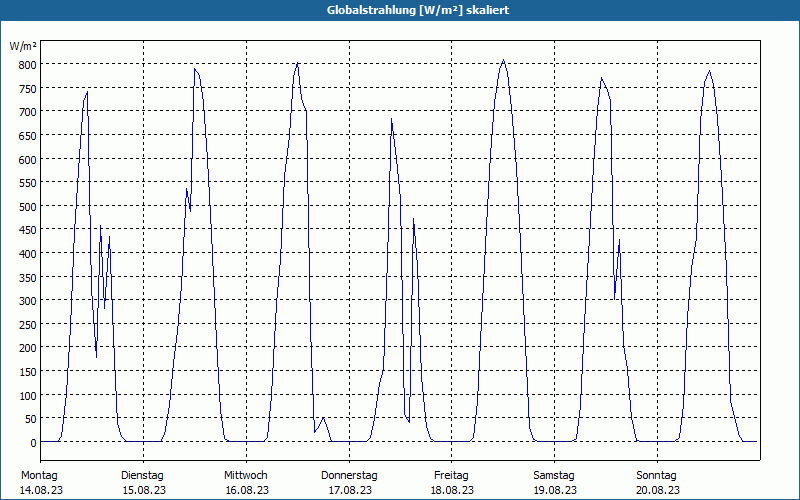Click the chart title Globalstrahlung [W/m²] skaliert

418,10
